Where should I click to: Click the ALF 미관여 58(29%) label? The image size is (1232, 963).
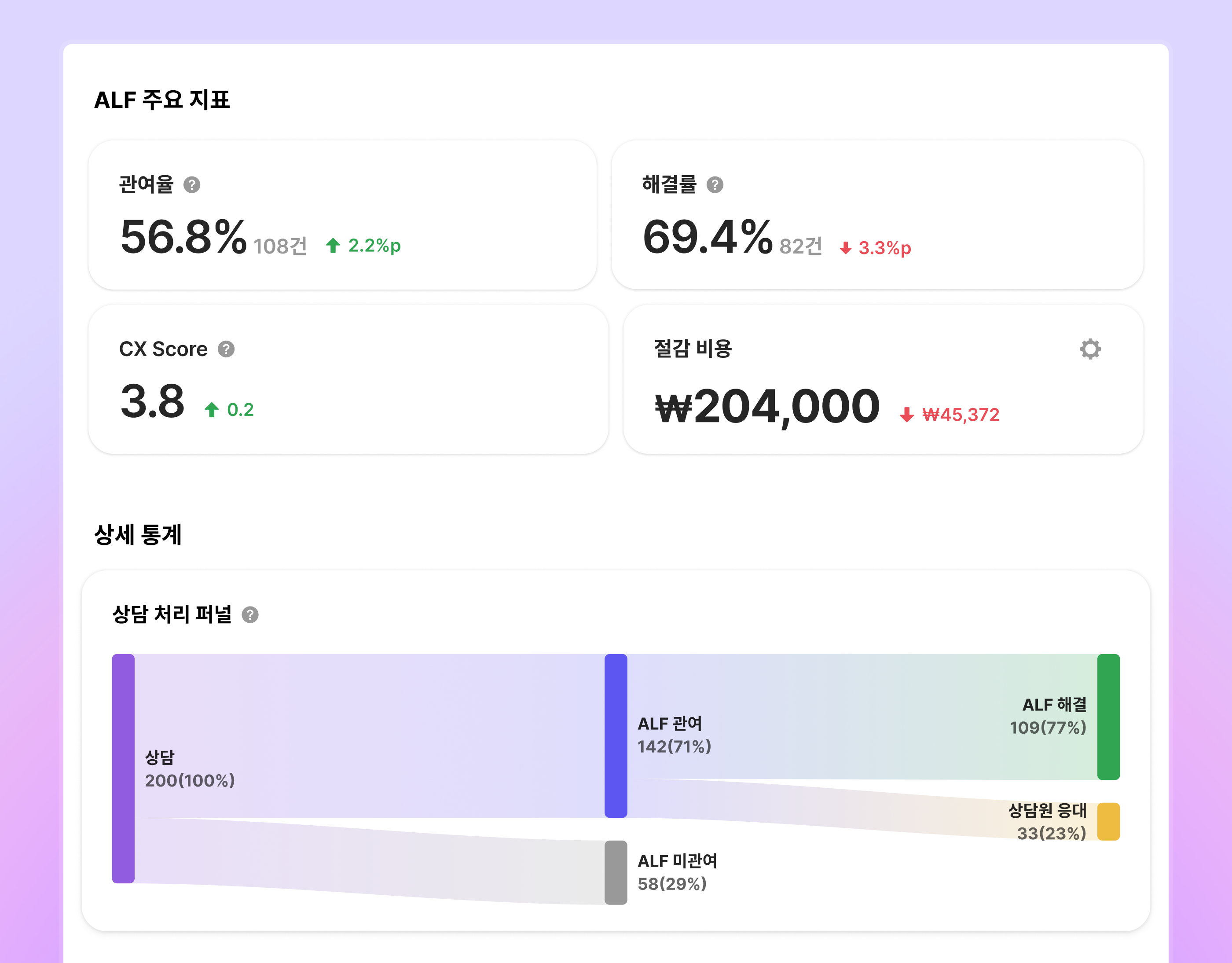point(676,872)
